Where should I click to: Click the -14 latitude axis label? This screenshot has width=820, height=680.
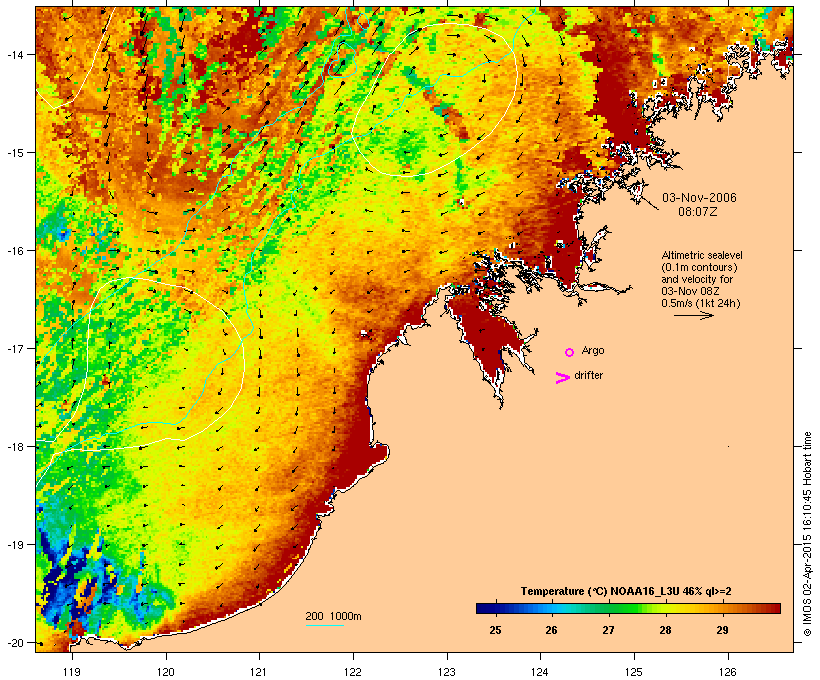click(15, 54)
